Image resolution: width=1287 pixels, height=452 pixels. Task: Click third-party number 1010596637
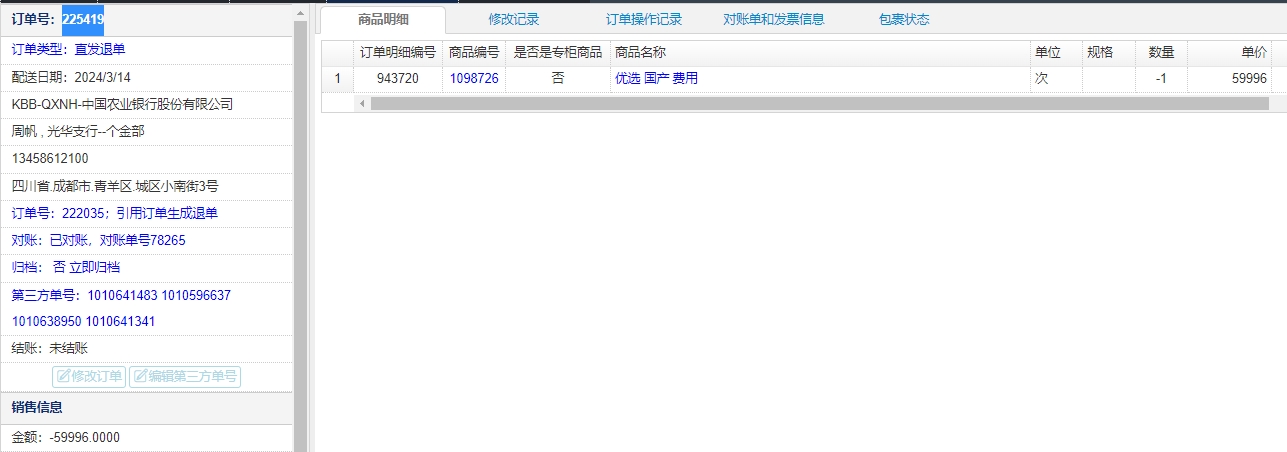(x=196, y=295)
